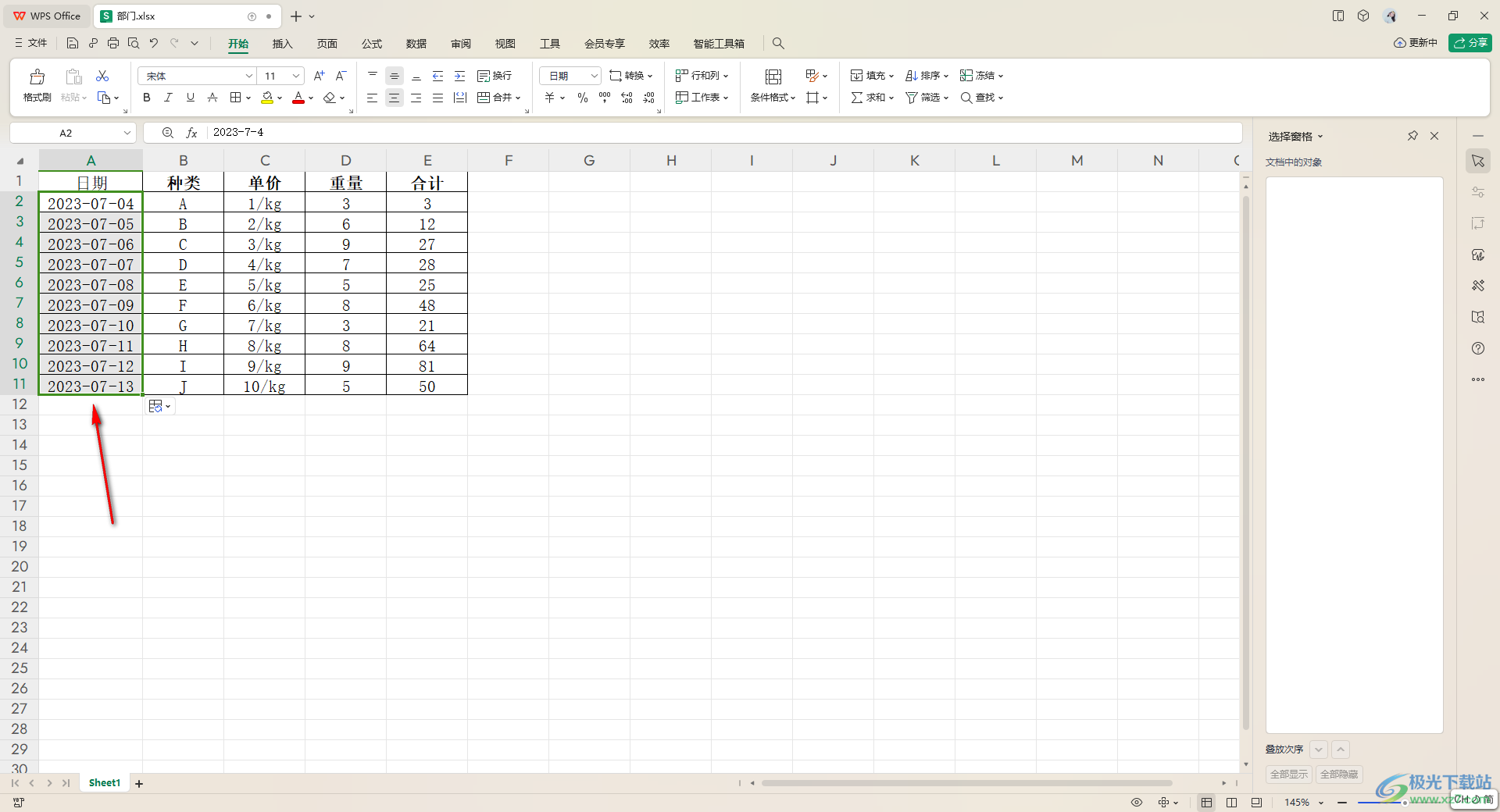Decrease font size with A- icon
The image size is (1500, 812).
click(341, 76)
